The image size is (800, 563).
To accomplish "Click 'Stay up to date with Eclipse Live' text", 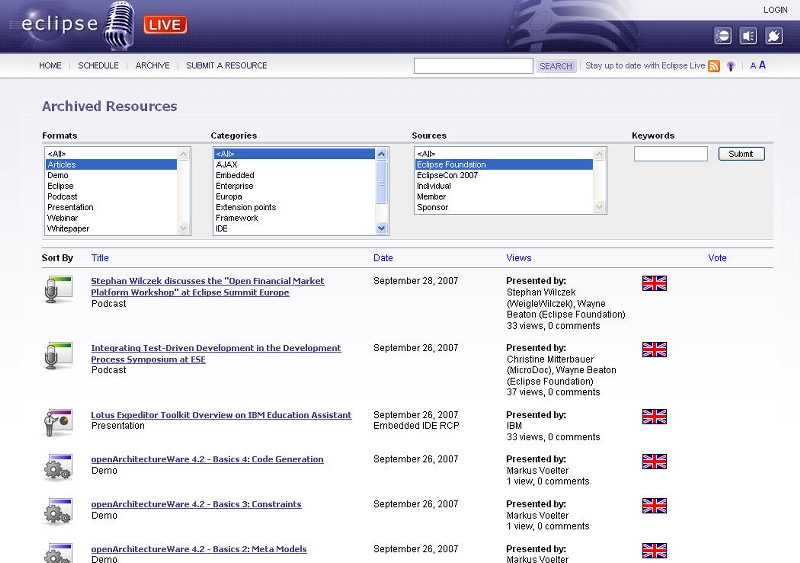I will [645, 65].
